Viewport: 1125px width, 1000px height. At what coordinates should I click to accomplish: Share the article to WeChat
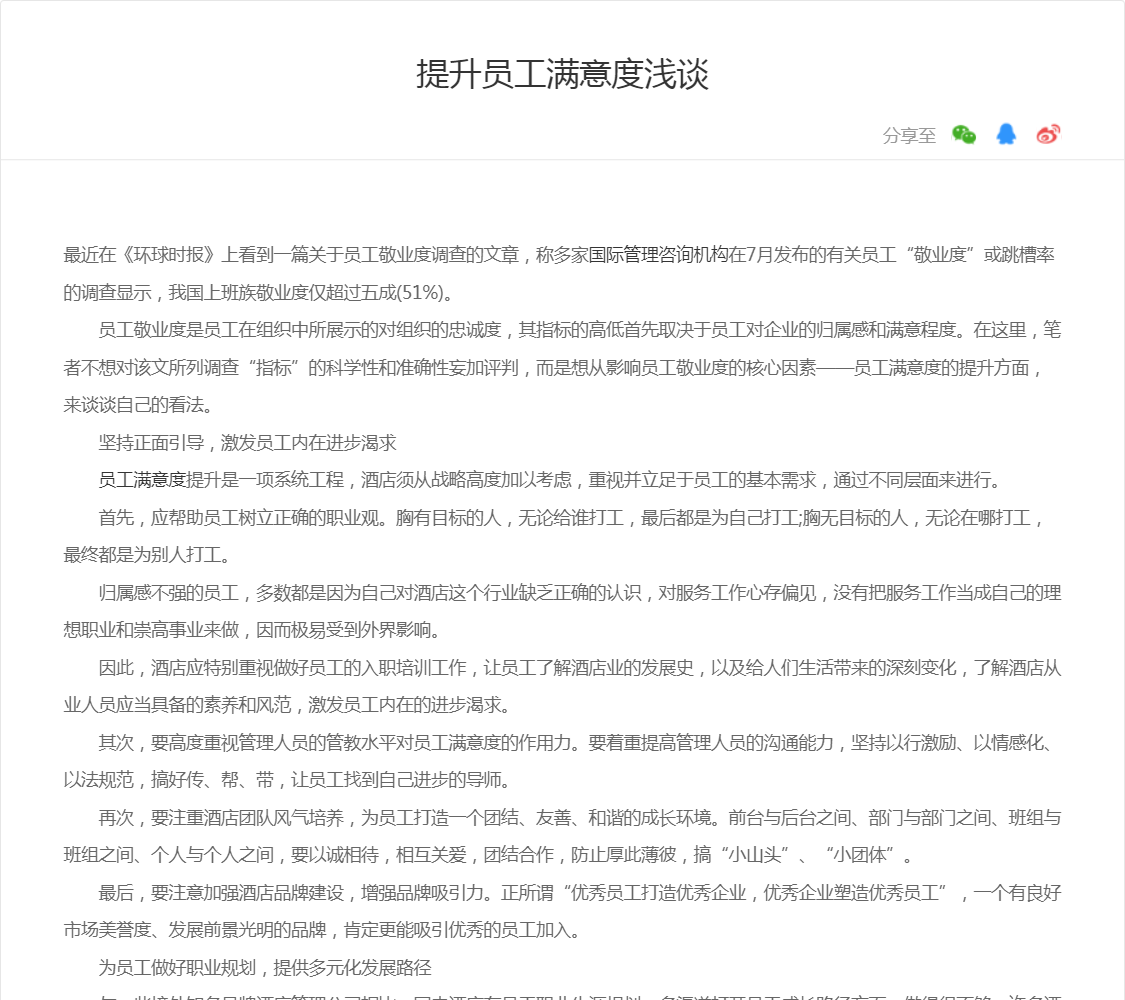point(964,135)
